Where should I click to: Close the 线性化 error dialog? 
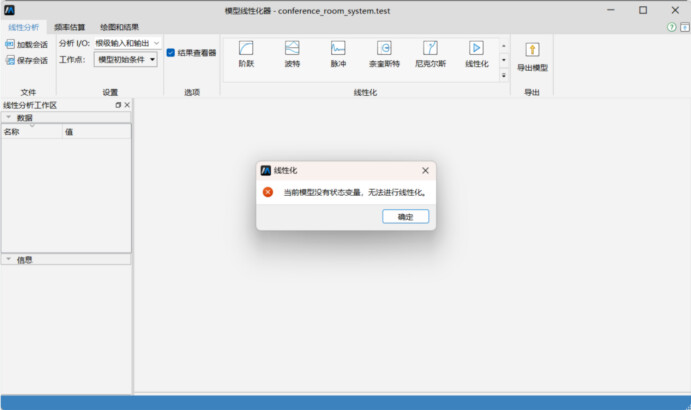[425, 170]
